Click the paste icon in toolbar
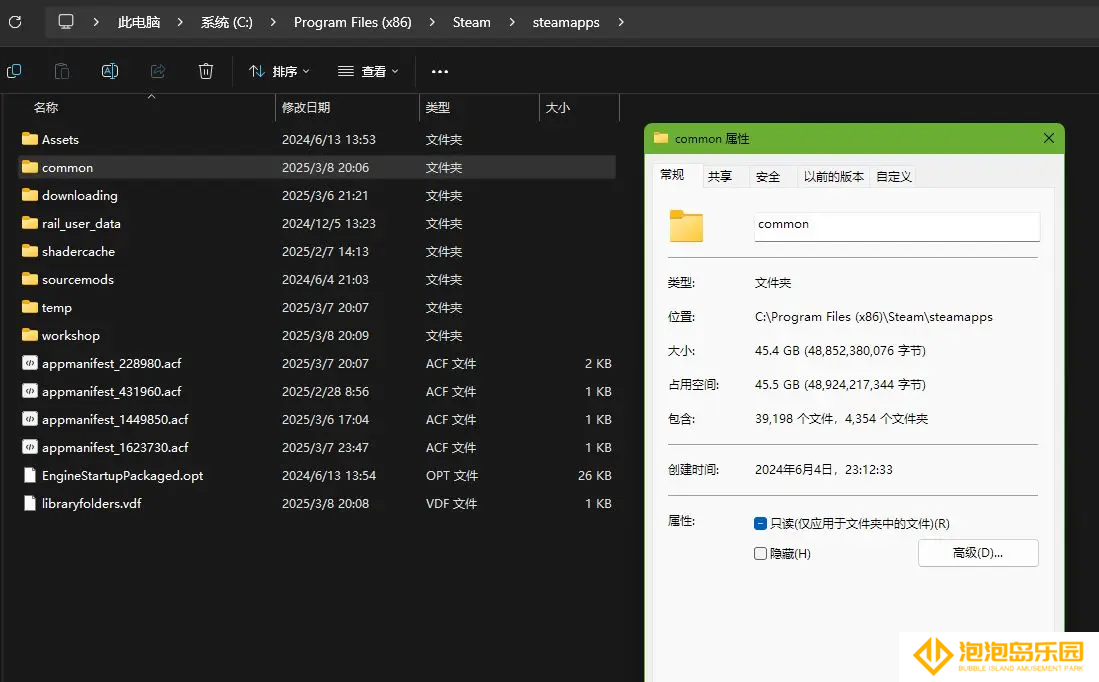The width and height of the screenshot is (1099, 682). [x=62, y=71]
